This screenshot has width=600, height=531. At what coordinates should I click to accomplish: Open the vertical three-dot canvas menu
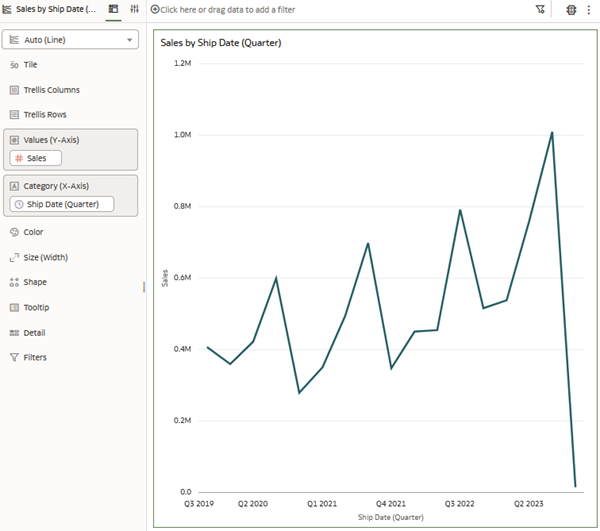pyautogui.click(x=589, y=10)
